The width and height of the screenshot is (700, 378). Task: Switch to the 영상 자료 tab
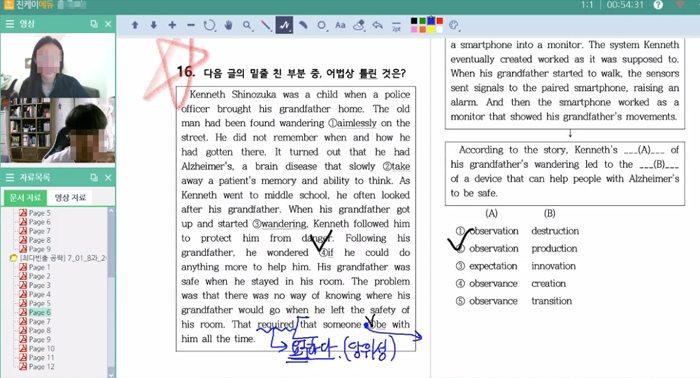[x=70, y=197]
